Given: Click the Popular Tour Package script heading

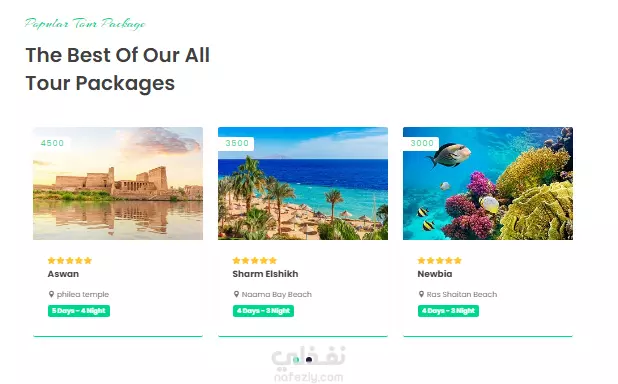Looking at the screenshot, I should pos(85,24).
